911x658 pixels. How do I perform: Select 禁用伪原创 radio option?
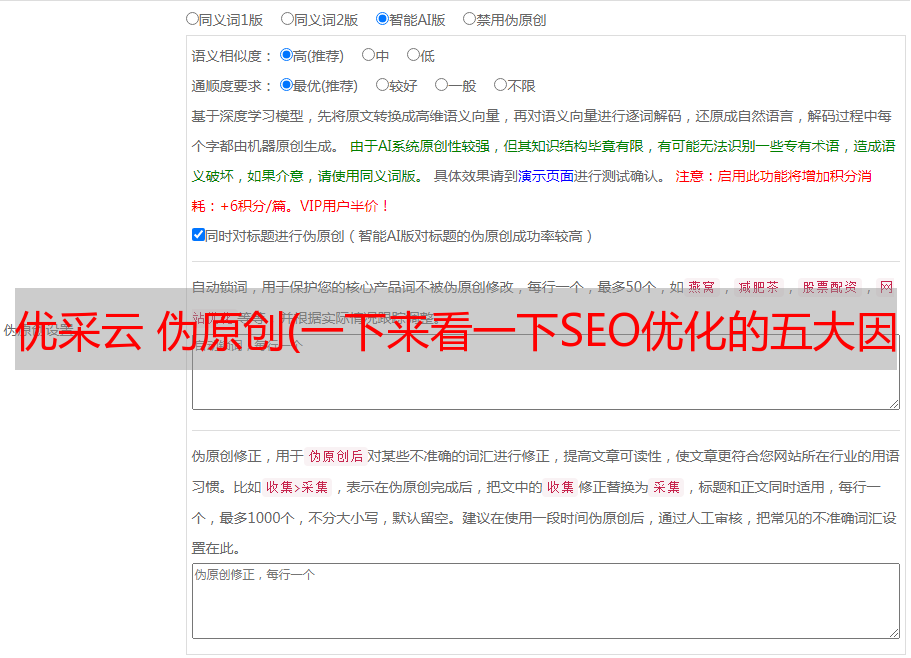coord(469,19)
